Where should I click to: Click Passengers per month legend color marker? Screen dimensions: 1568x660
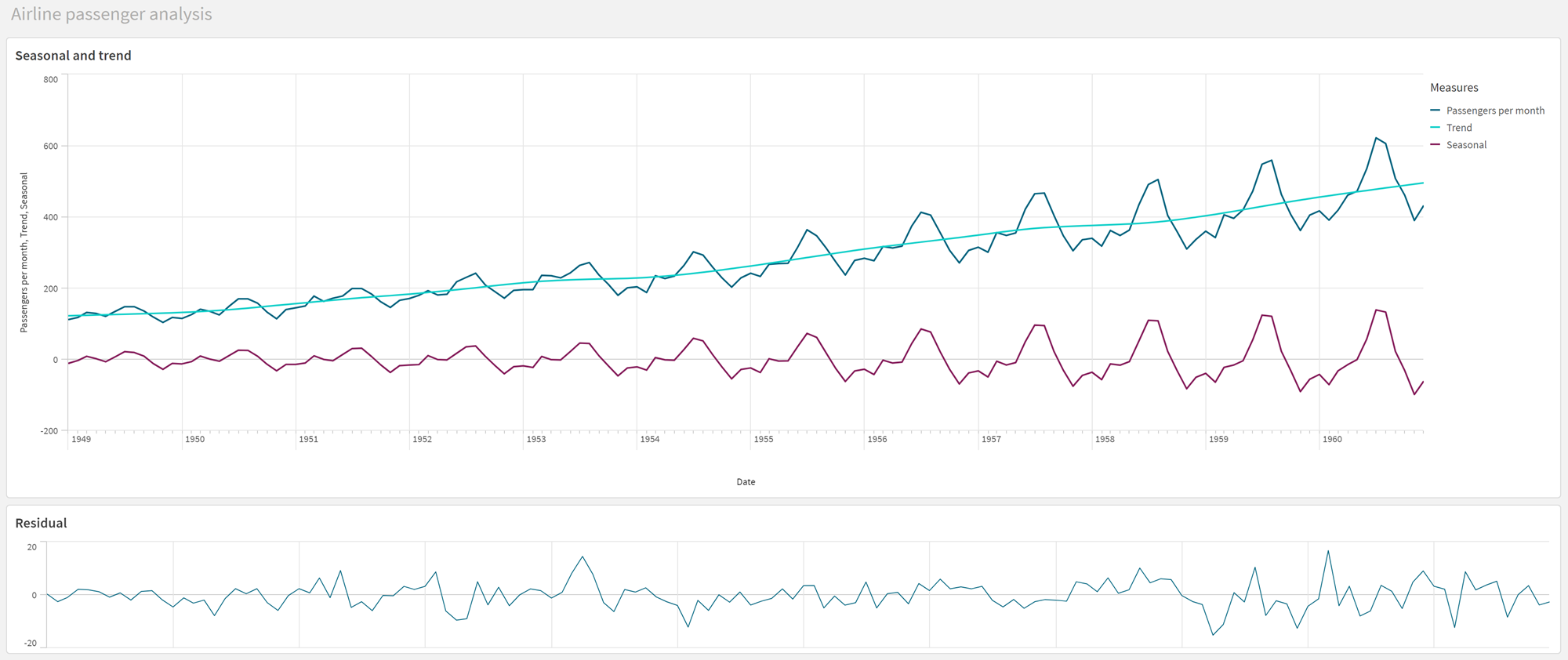tap(1436, 111)
